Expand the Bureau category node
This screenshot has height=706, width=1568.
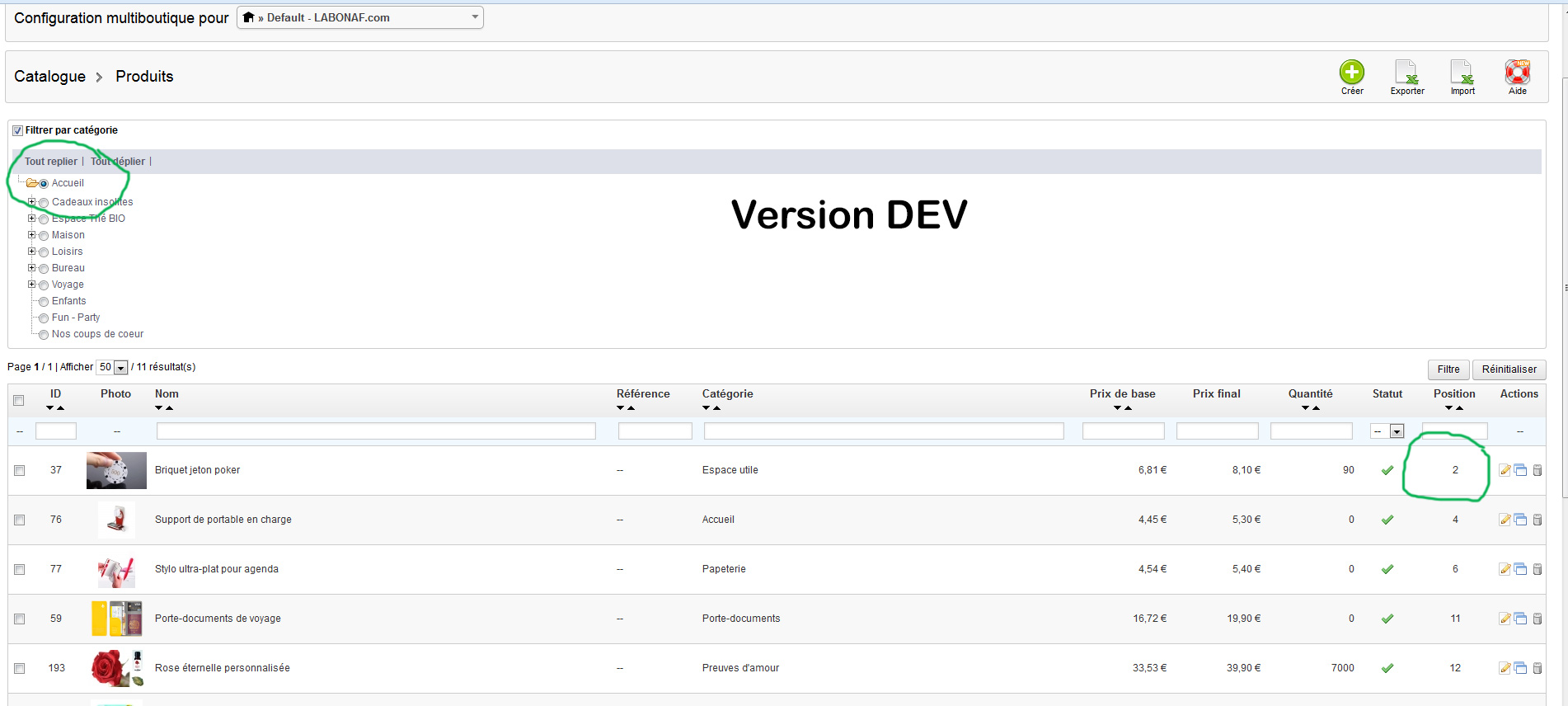[x=31, y=268]
